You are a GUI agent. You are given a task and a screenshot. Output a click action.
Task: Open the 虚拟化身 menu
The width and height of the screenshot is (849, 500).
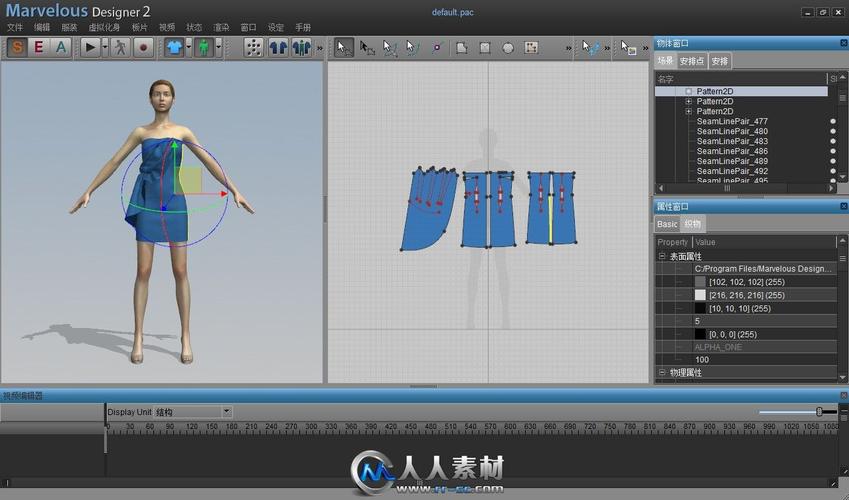[104, 27]
